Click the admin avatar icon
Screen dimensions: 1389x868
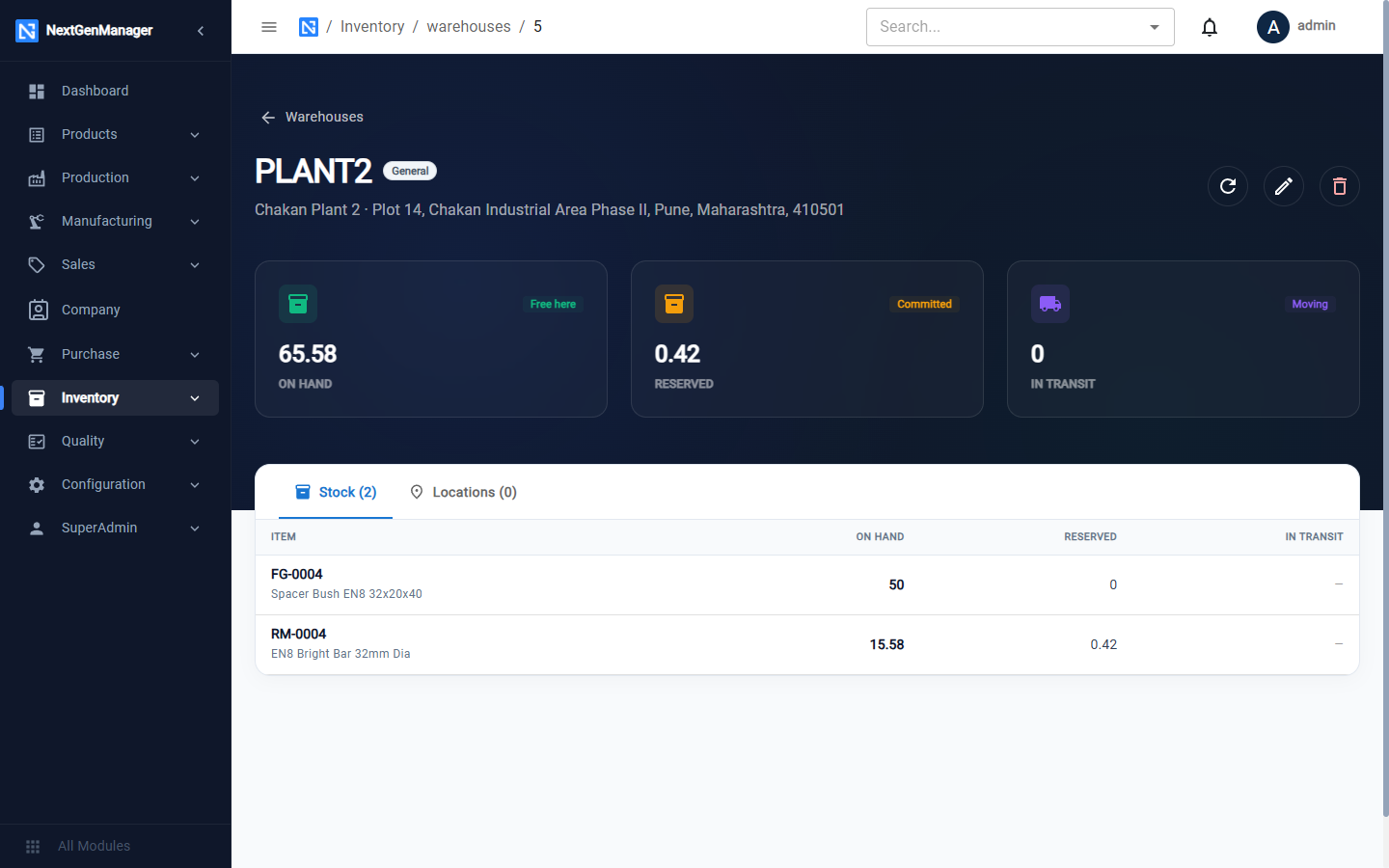(1273, 27)
